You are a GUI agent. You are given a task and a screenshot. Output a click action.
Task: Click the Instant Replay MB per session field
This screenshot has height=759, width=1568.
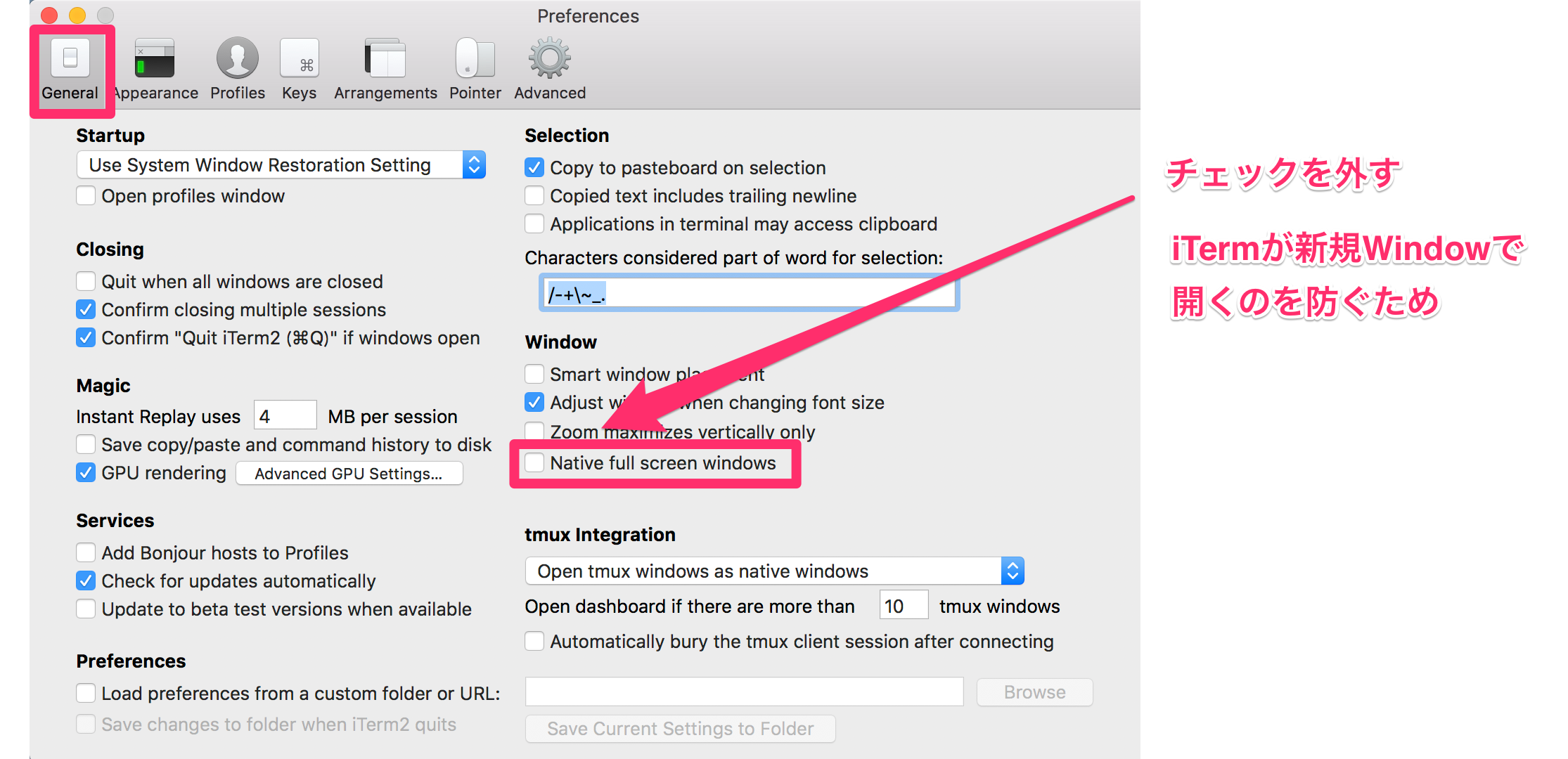[x=285, y=415]
